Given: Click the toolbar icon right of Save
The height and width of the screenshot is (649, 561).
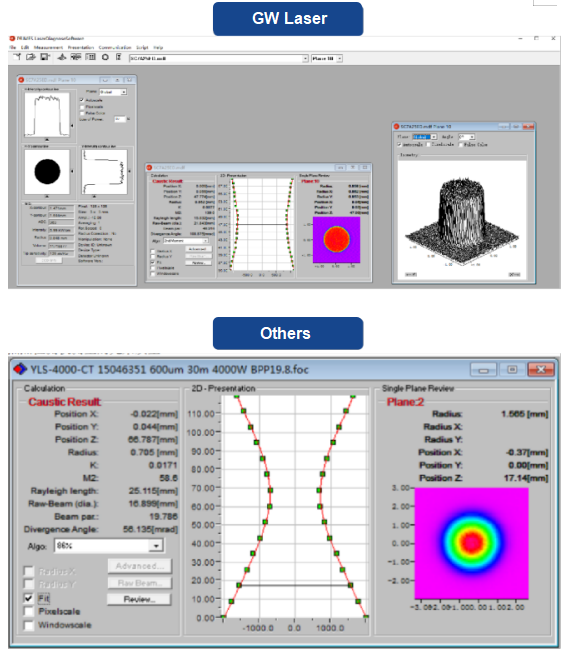Looking at the screenshot, I should pyautogui.click(x=61, y=57).
